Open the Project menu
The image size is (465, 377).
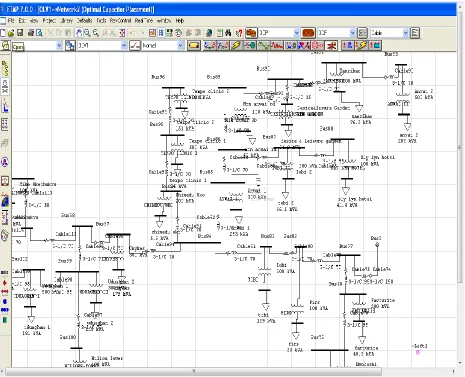pyautogui.click(x=49, y=21)
